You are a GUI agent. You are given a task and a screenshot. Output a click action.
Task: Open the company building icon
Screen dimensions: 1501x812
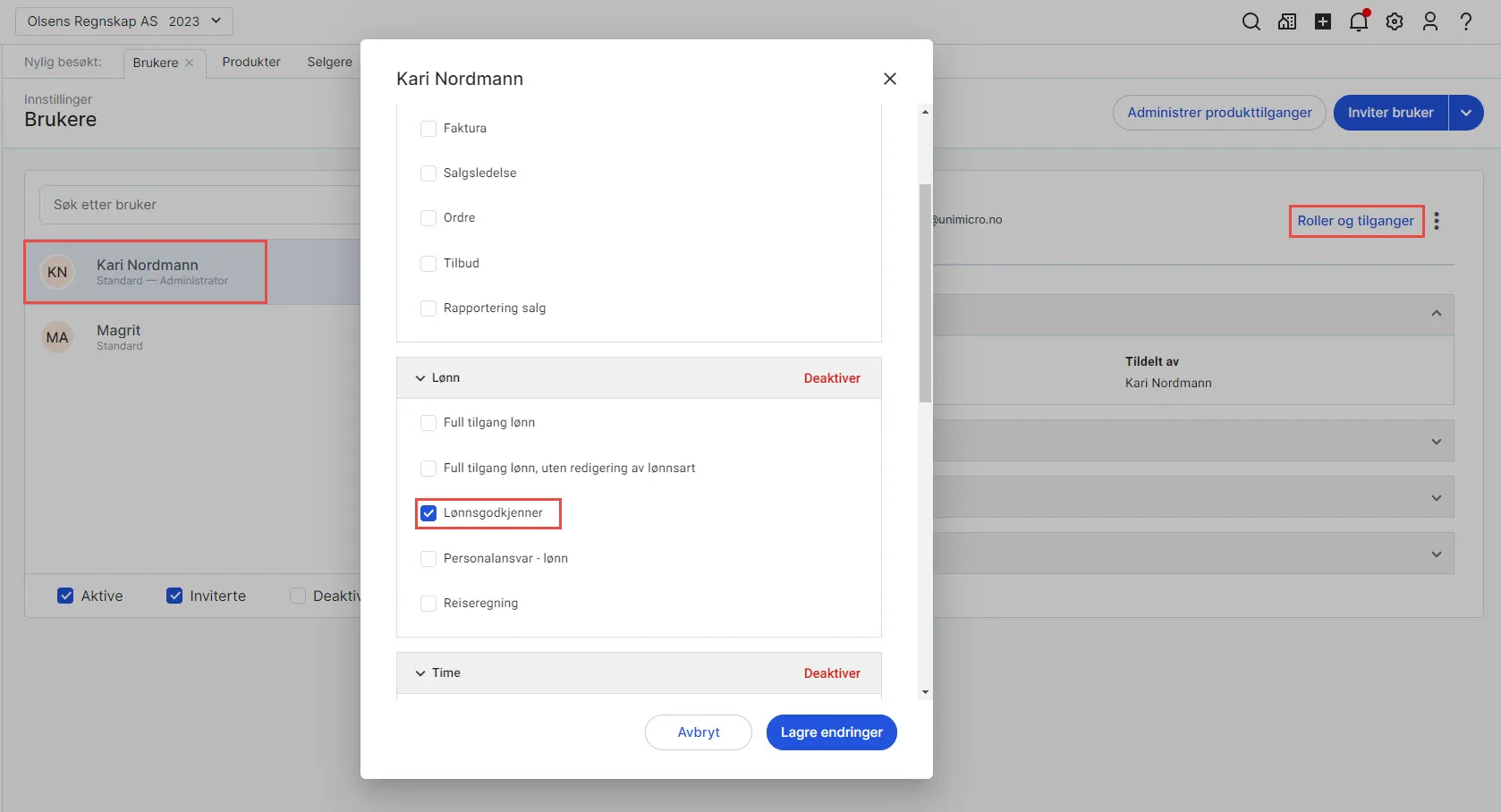1286,21
